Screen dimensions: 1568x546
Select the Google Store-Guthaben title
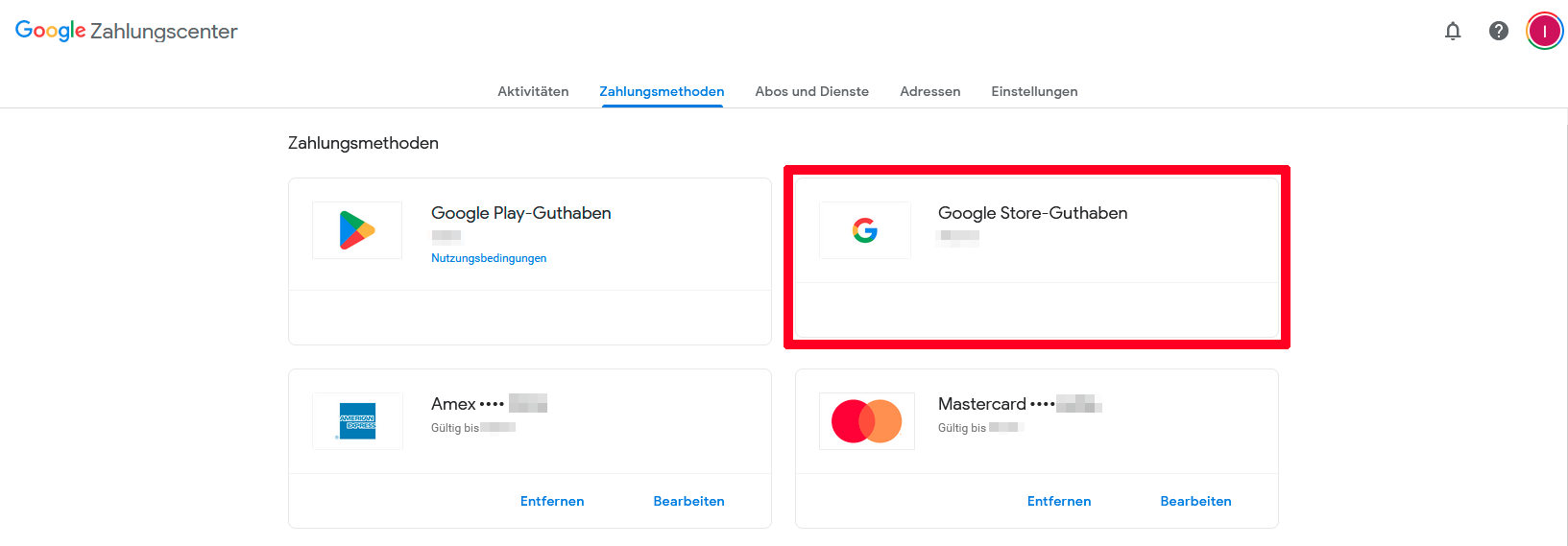1032,213
